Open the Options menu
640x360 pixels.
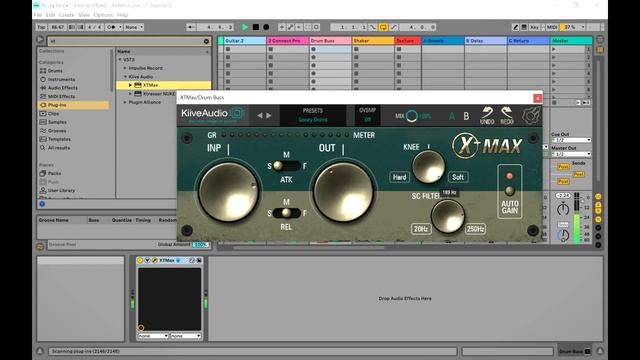(103, 15)
